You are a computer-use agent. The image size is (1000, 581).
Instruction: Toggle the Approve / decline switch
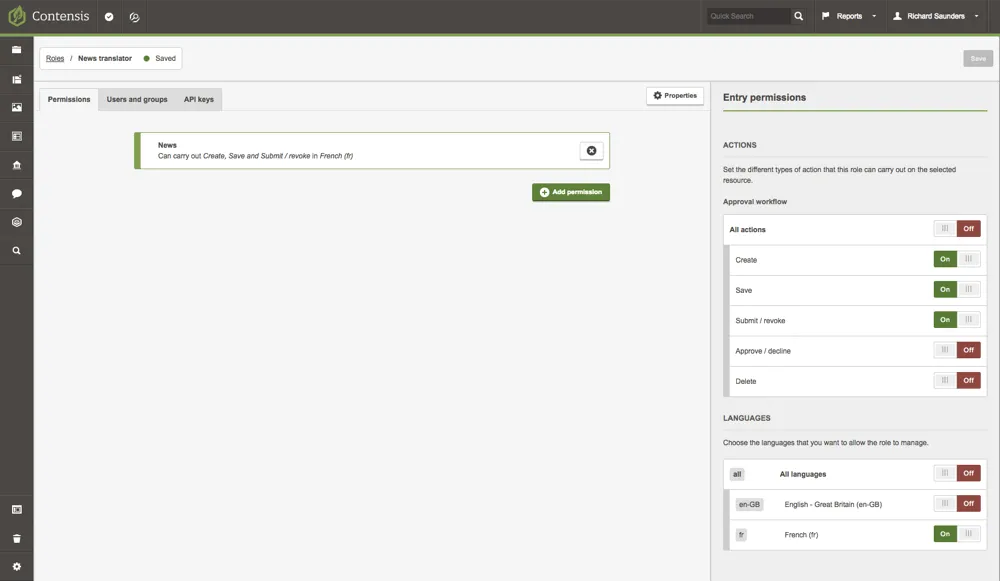click(x=957, y=350)
